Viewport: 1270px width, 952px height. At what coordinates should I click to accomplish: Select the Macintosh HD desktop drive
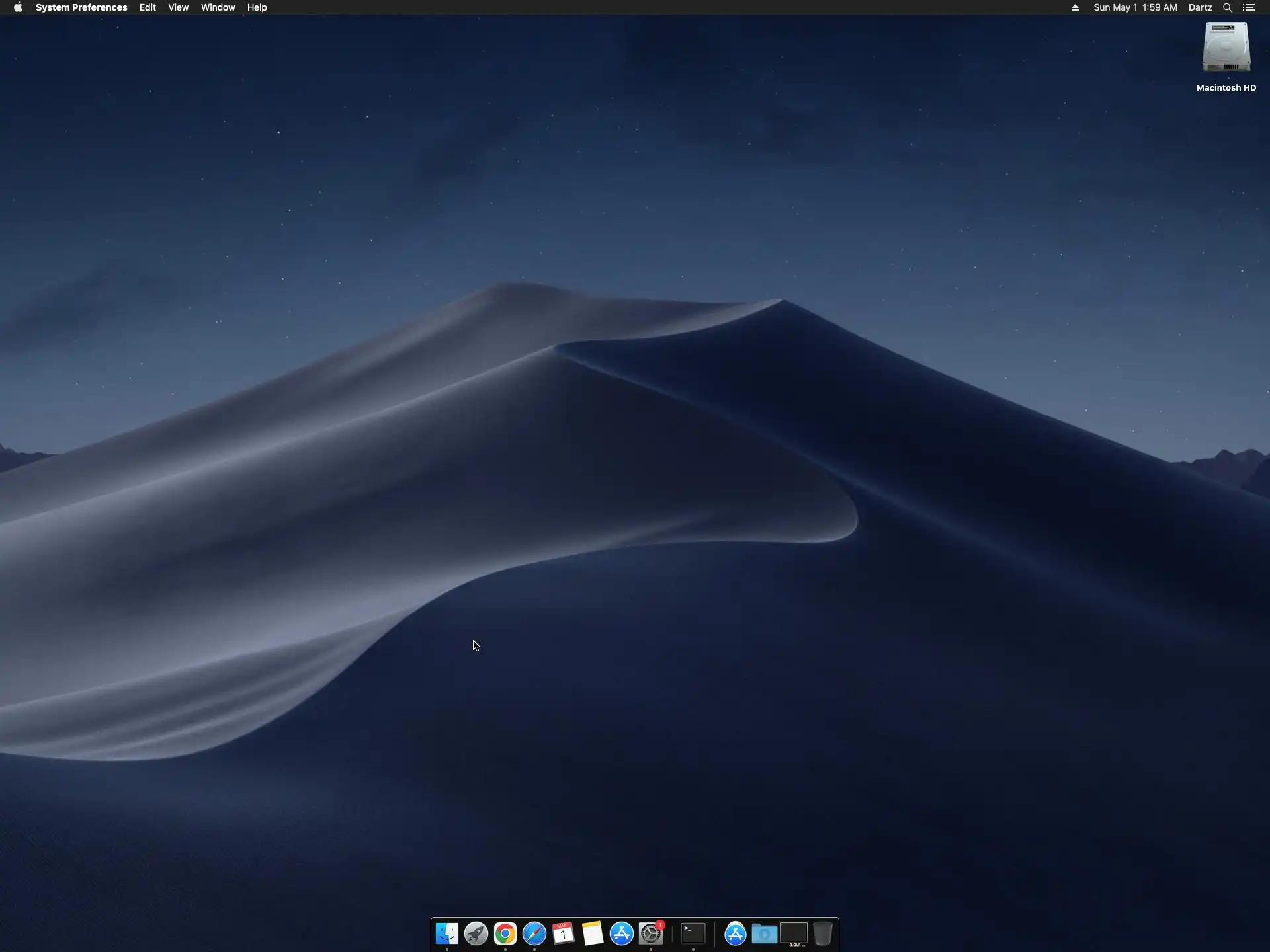(1226, 48)
